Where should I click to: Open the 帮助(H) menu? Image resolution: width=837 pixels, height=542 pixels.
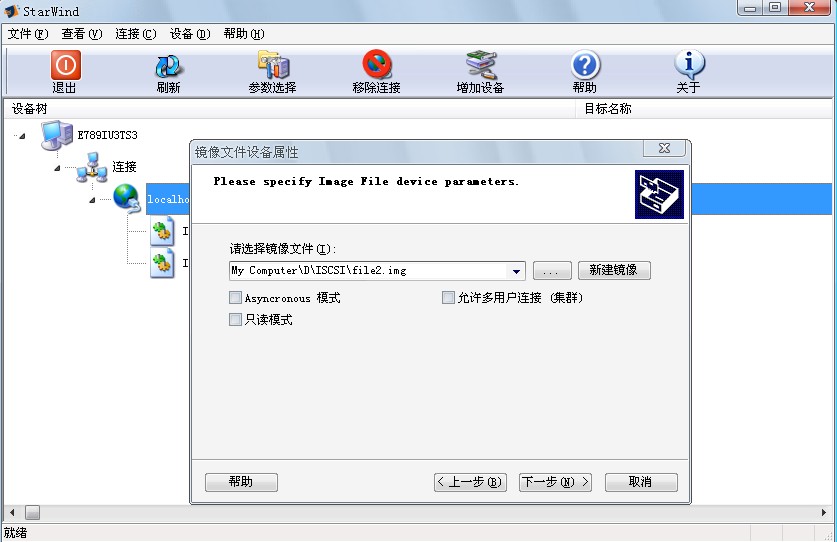pyautogui.click(x=244, y=34)
